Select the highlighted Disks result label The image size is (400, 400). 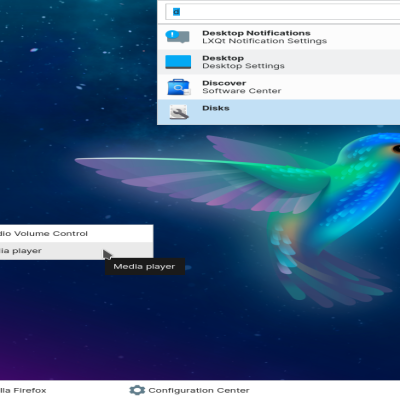[216, 108]
